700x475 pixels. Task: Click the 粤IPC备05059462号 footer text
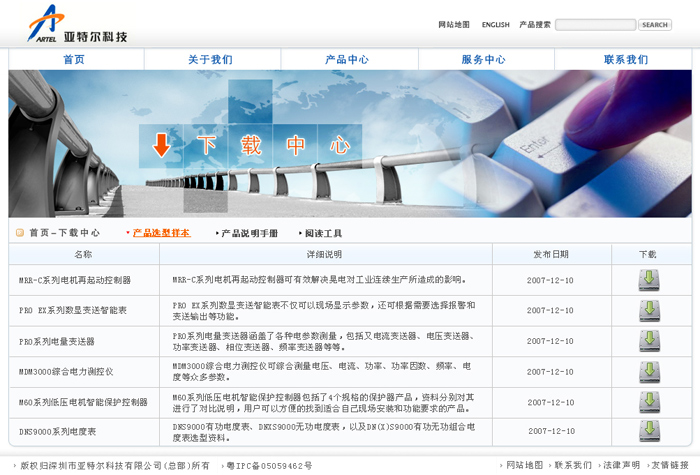click(269, 466)
